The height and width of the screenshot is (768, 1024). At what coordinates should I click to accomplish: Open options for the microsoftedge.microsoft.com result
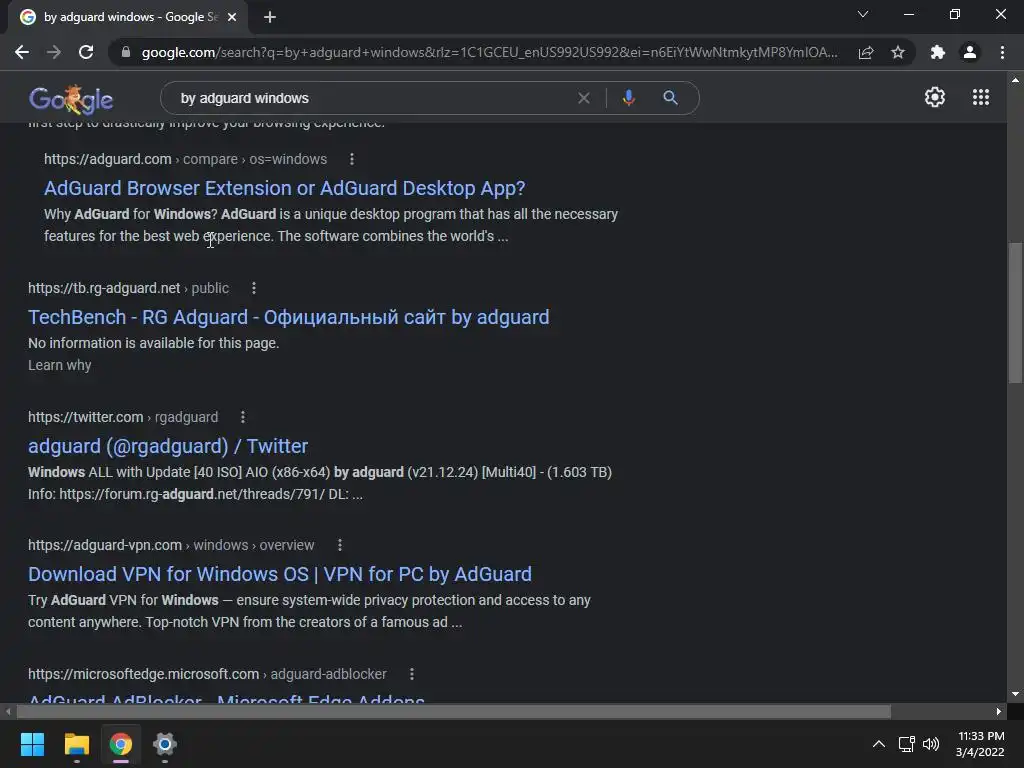tap(412, 673)
